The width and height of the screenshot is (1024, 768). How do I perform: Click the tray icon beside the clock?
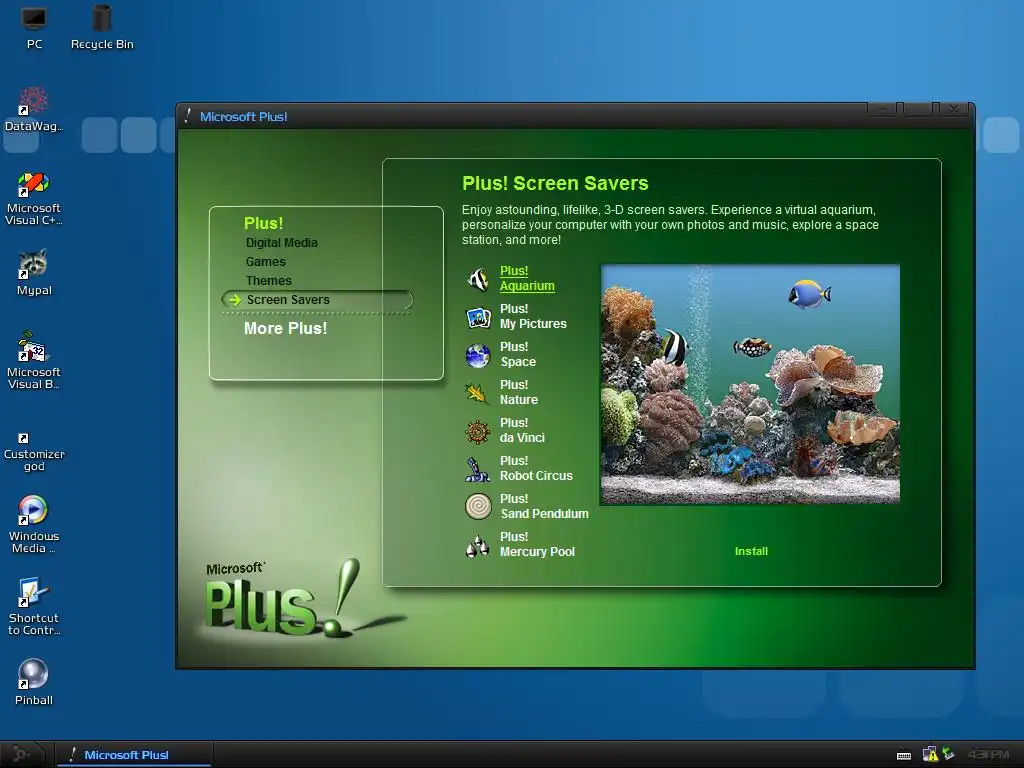tap(948, 754)
